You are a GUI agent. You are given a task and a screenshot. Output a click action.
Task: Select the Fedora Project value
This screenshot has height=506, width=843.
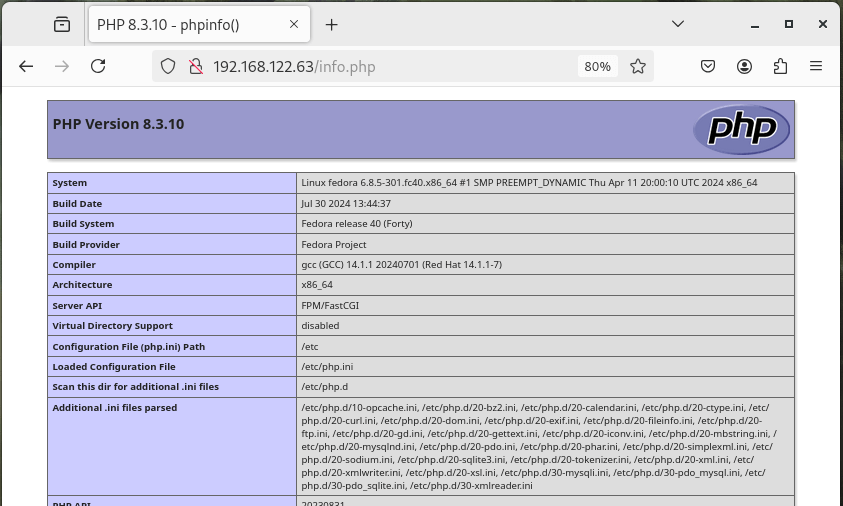(x=333, y=245)
